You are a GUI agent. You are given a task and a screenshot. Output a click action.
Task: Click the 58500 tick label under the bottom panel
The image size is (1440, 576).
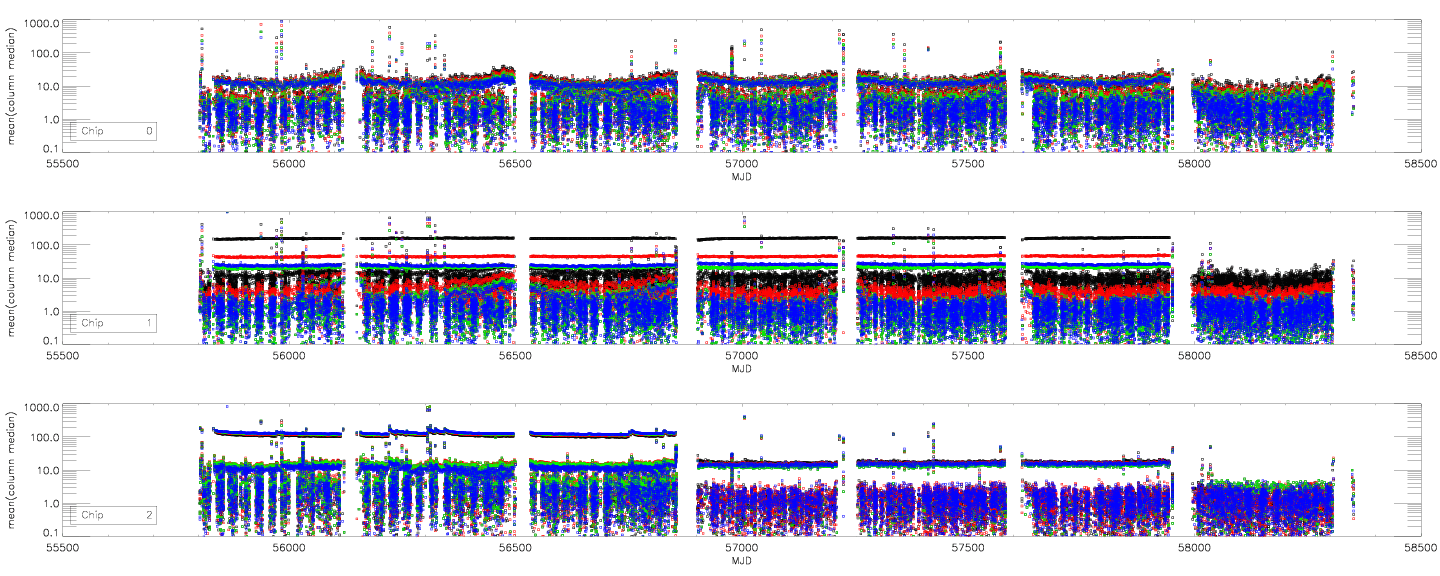(1420, 549)
